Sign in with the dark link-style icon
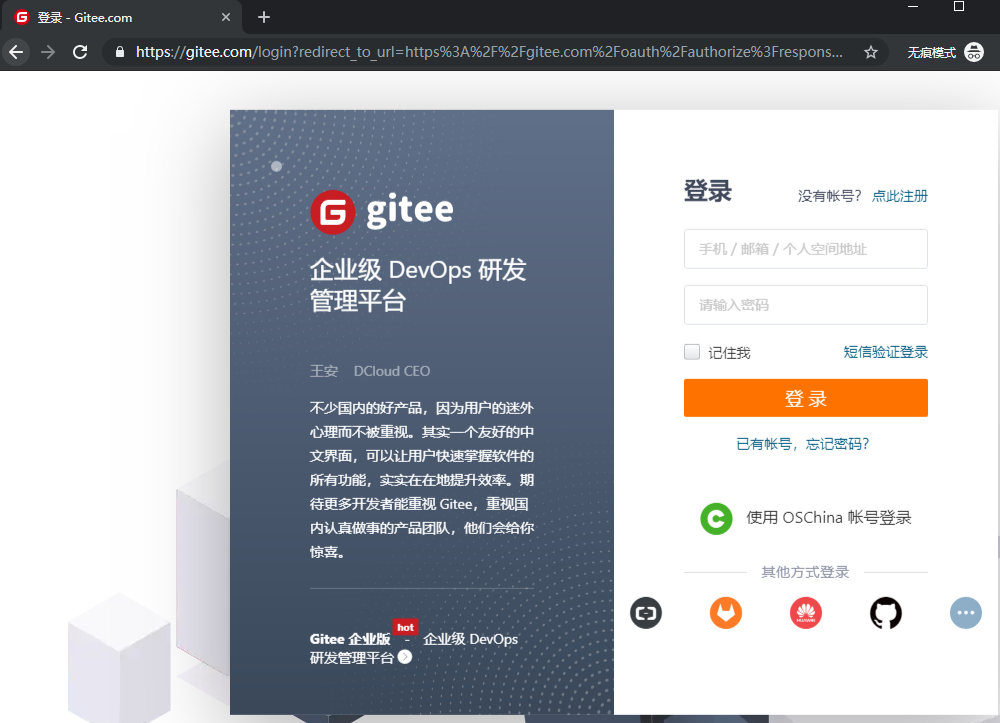Image resolution: width=1000 pixels, height=723 pixels. 646,613
